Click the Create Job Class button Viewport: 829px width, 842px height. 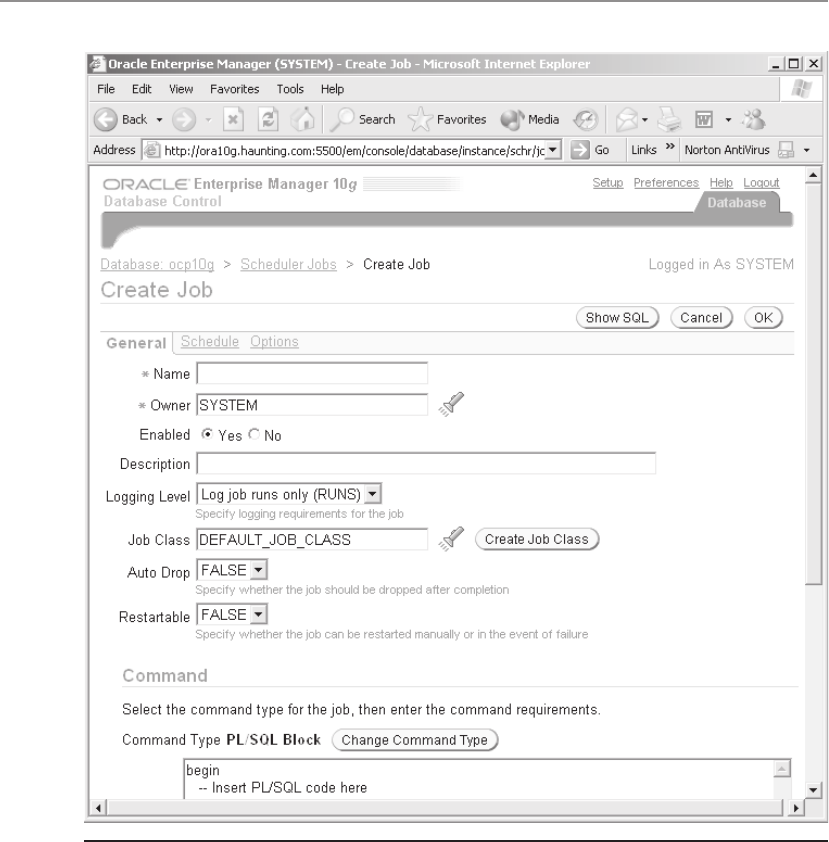coord(537,539)
